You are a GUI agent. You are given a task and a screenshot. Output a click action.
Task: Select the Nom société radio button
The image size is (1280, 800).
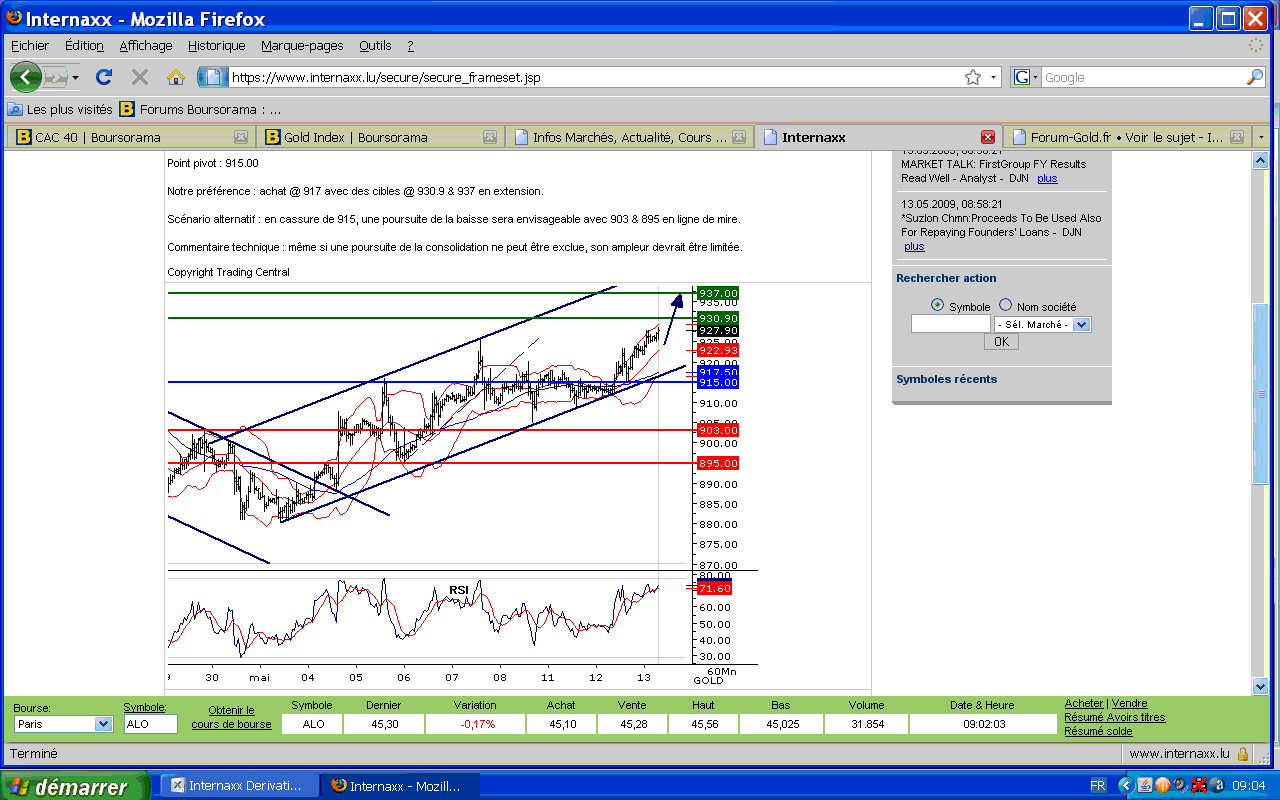click(x=1006, y=306)
